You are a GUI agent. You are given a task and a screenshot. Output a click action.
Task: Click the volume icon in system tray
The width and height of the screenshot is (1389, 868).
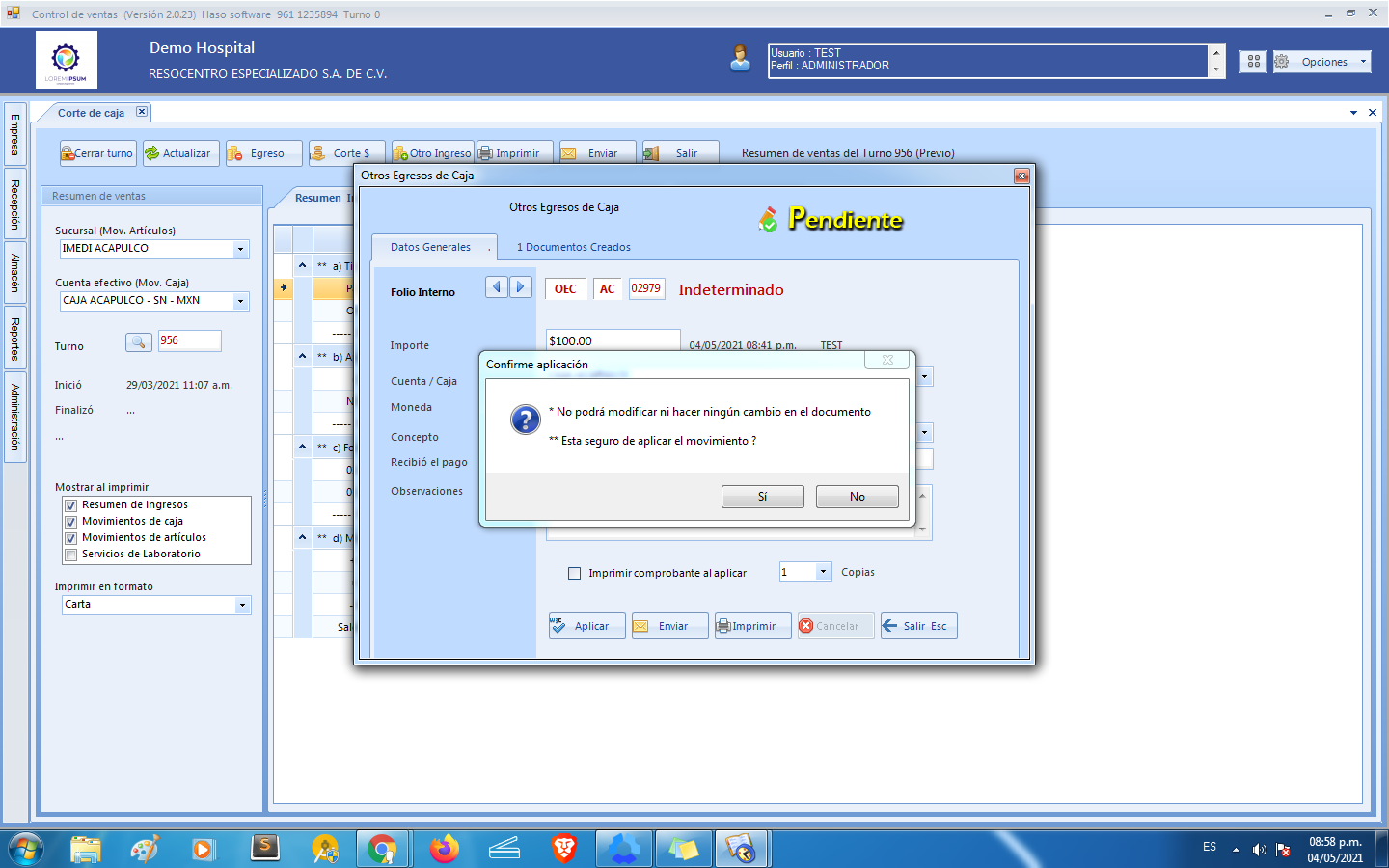point(1259,850)
